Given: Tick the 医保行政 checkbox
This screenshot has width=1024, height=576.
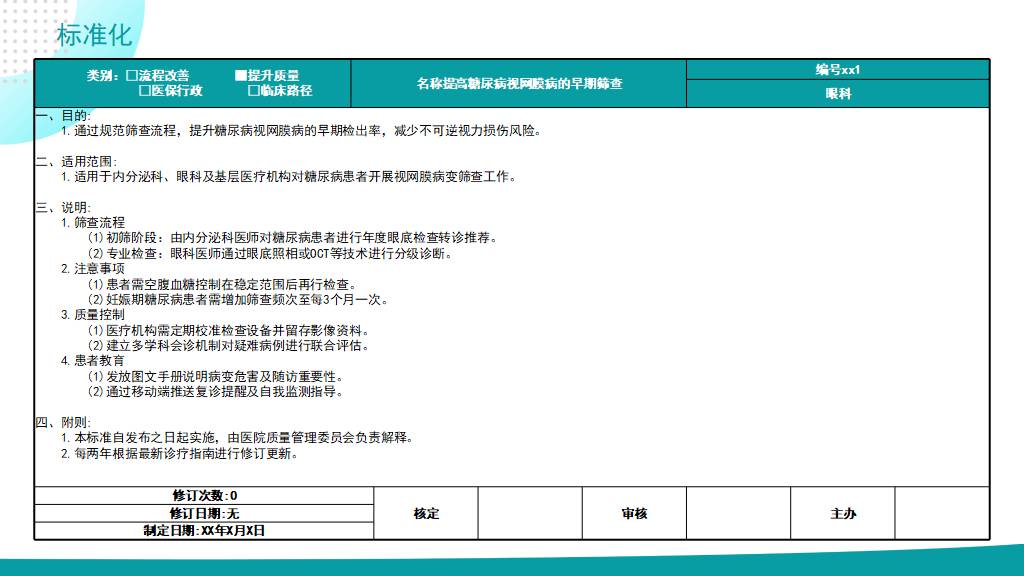Looking at the screenshot, I should tap(144, 91).
